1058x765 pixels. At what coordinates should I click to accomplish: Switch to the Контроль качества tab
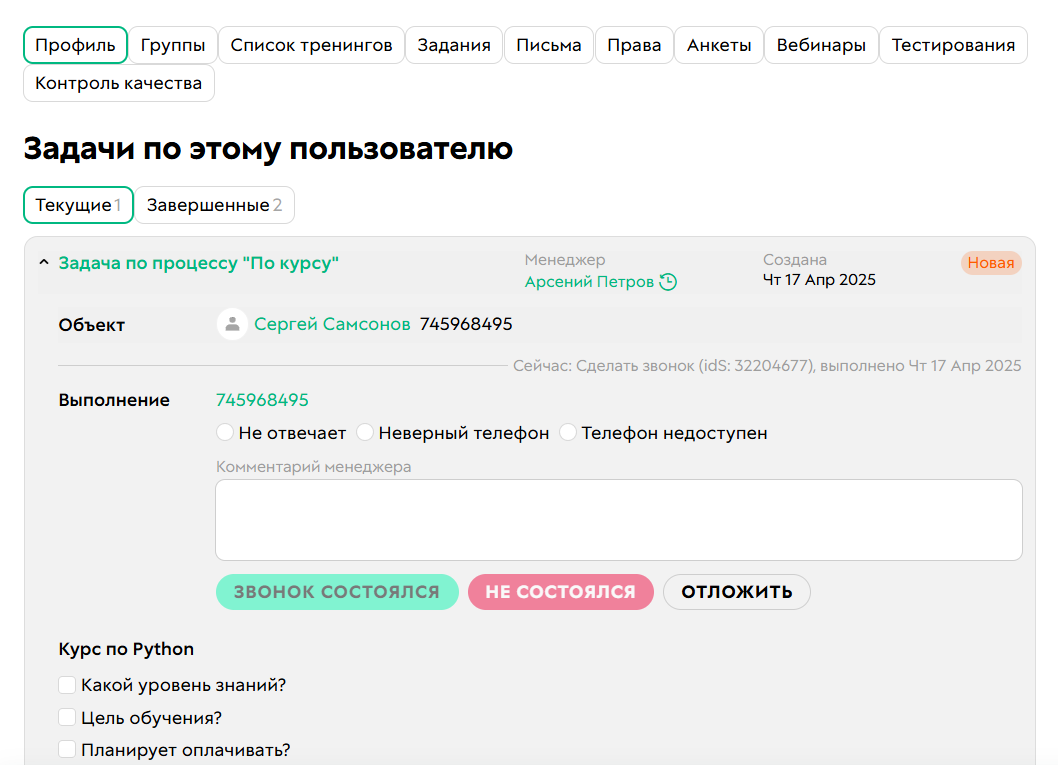[x=118, y=83]
